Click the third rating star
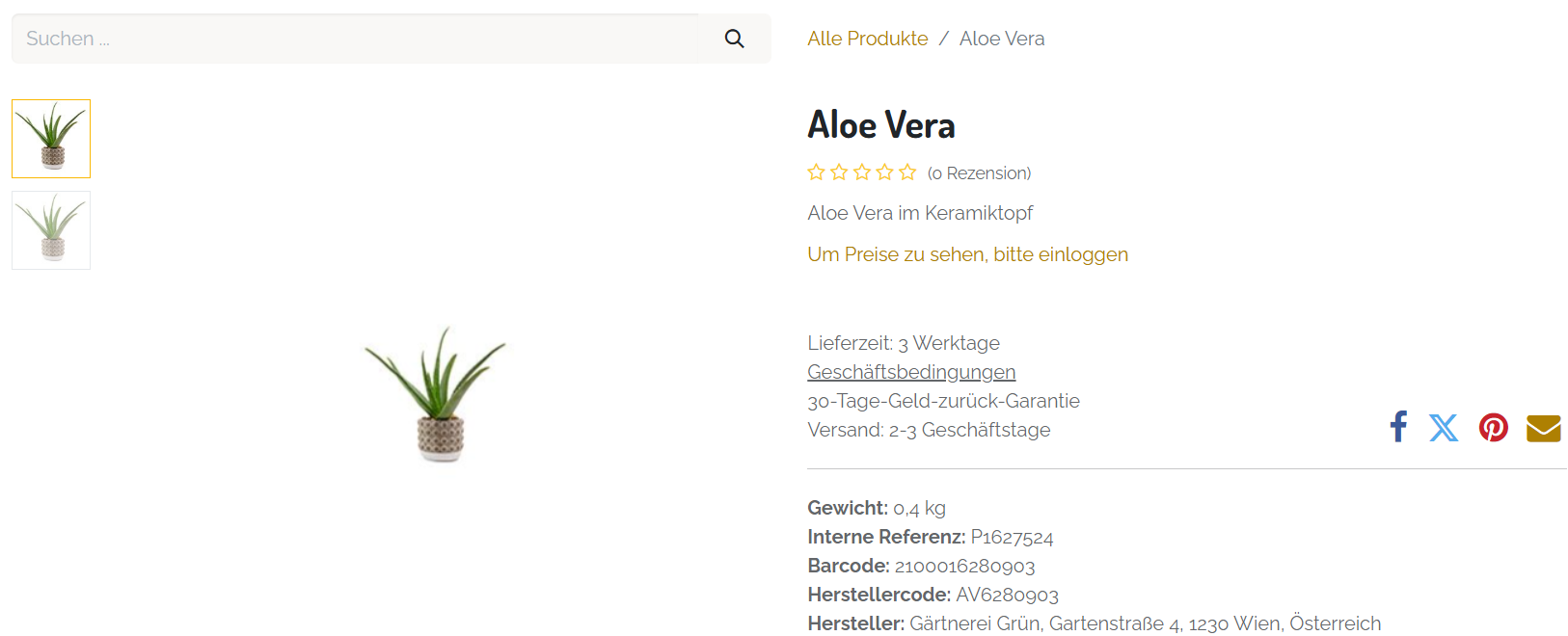This screenshot has width=1568, height=636. click(862, 172)
